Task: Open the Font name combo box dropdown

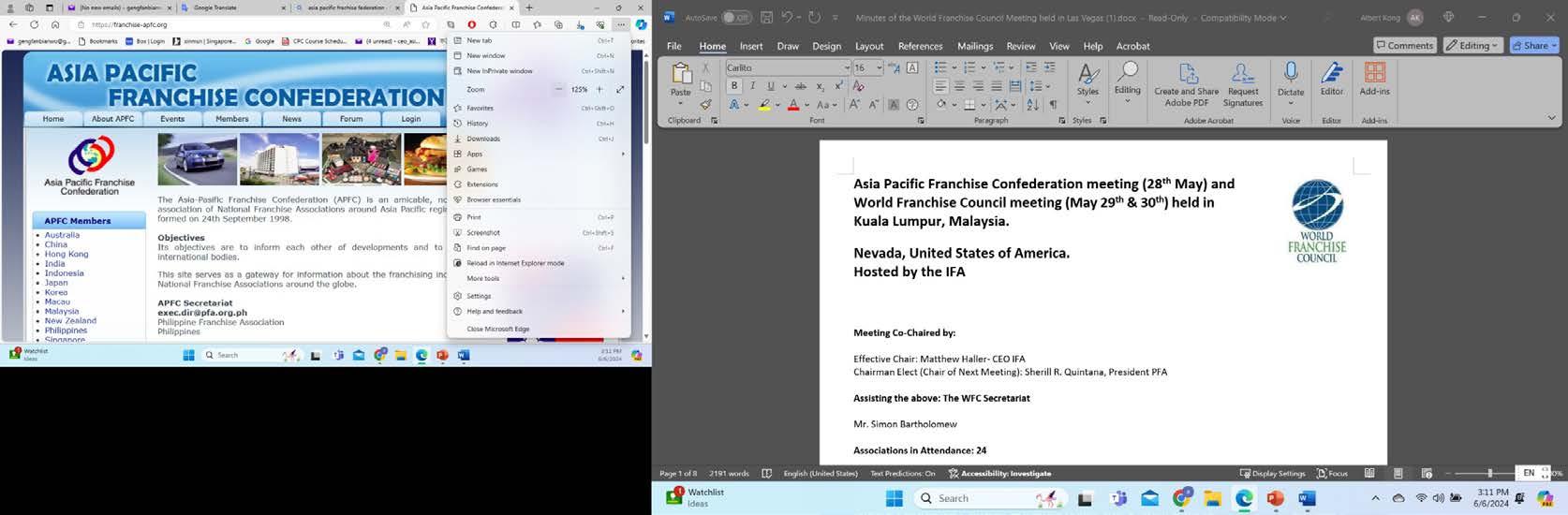Action: (846, 67)
